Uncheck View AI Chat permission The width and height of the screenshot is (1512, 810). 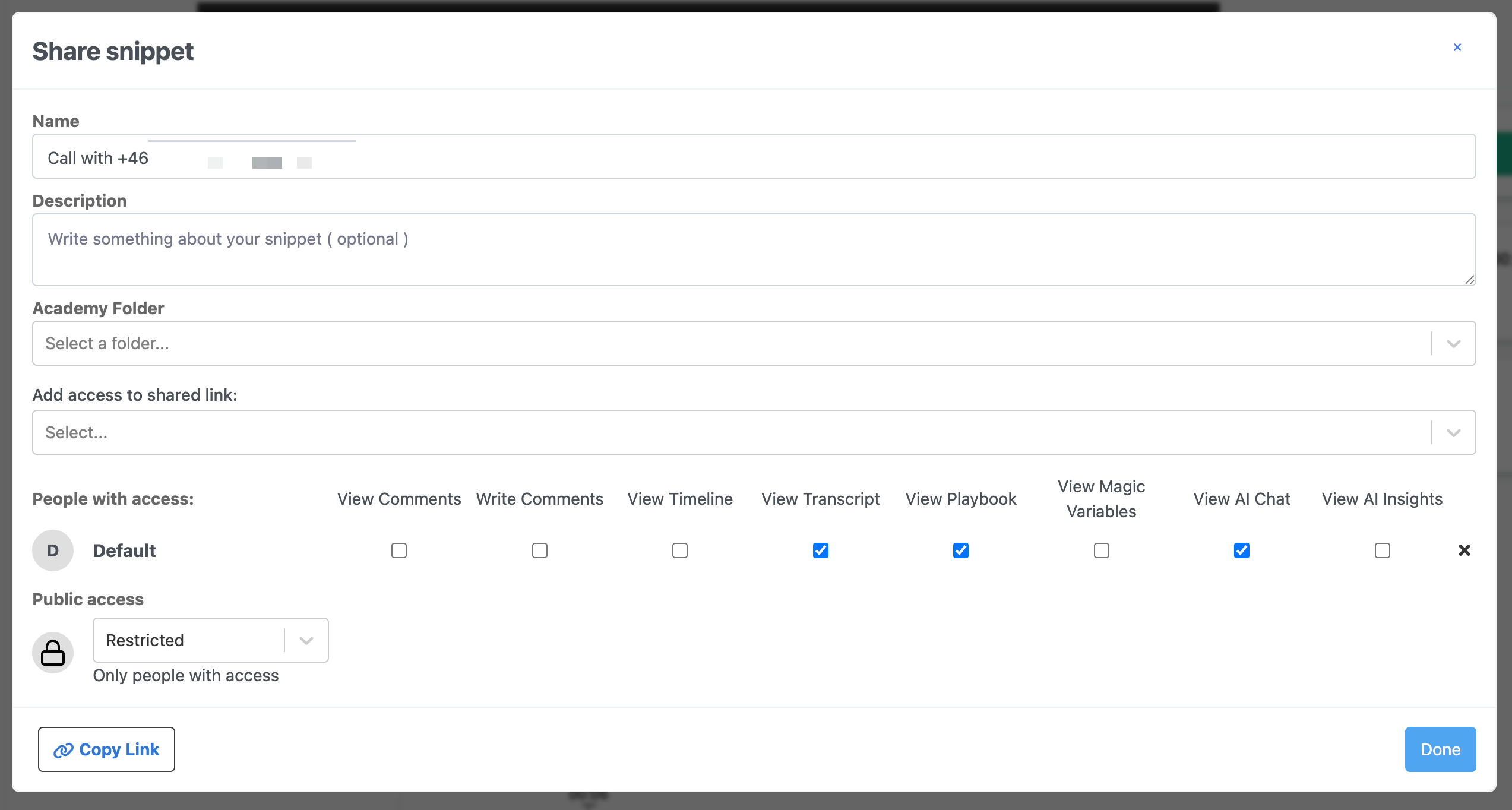tap(1242, 550)
